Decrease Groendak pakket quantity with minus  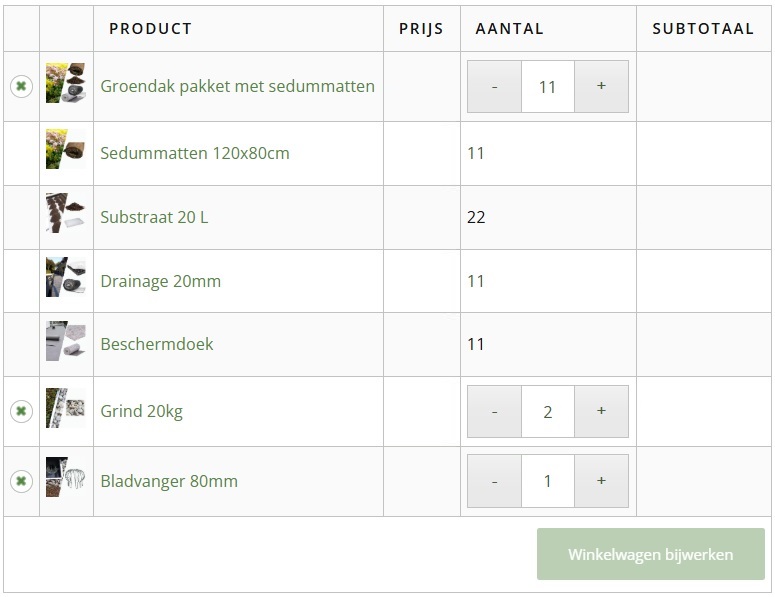pyautogui.click(x=495, y=86)
